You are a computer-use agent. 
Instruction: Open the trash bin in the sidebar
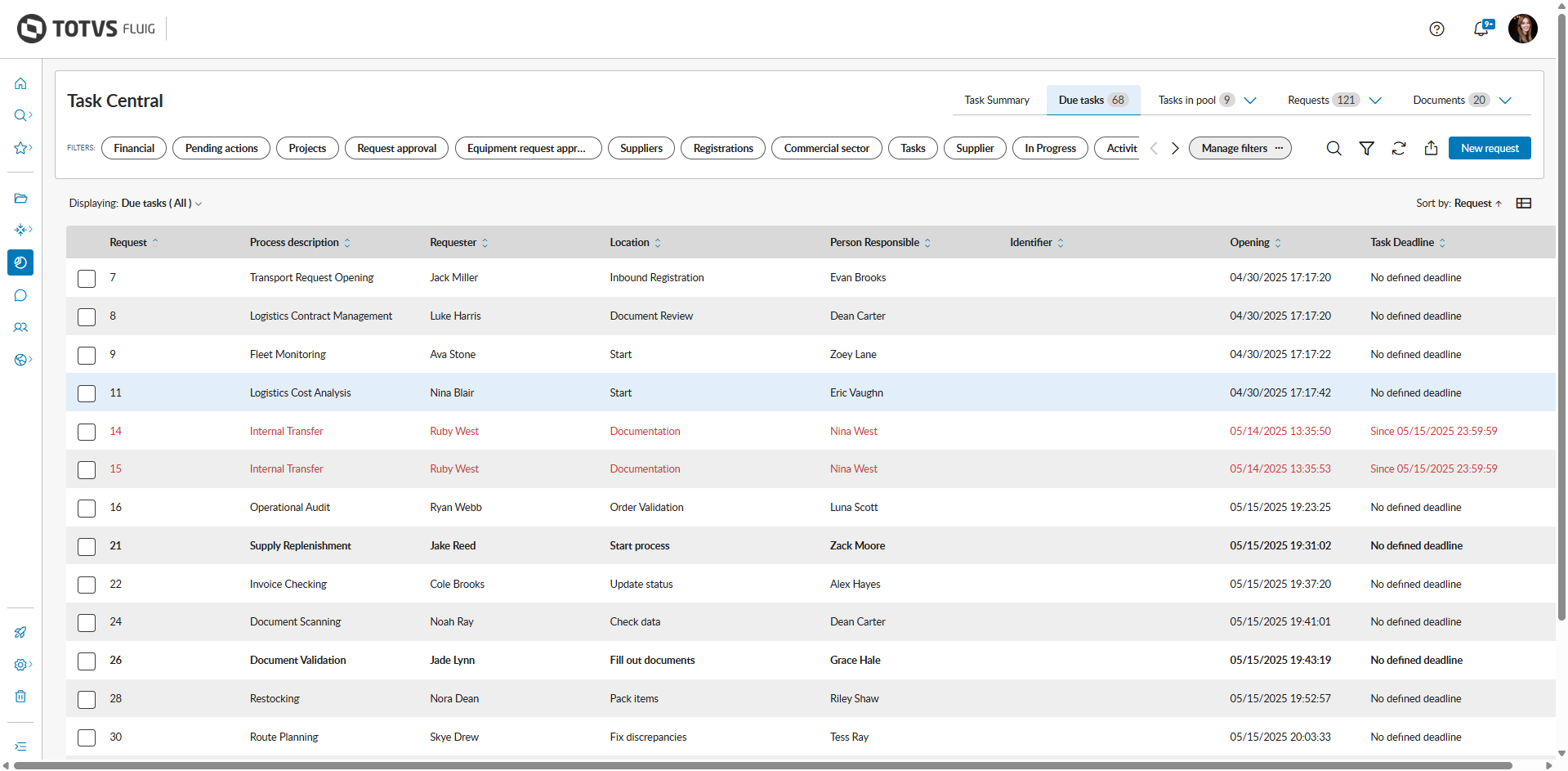(x=20, y=697)
